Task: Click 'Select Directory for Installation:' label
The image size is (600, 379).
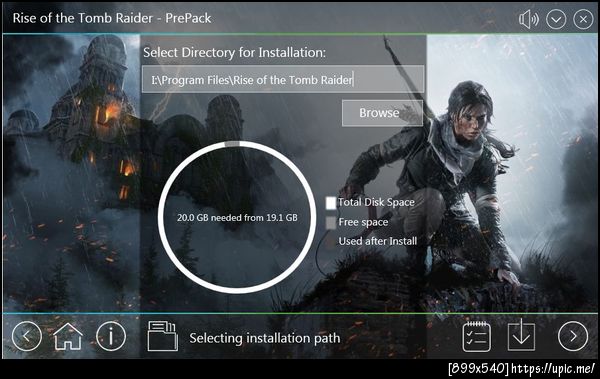Action: (235, 52)
